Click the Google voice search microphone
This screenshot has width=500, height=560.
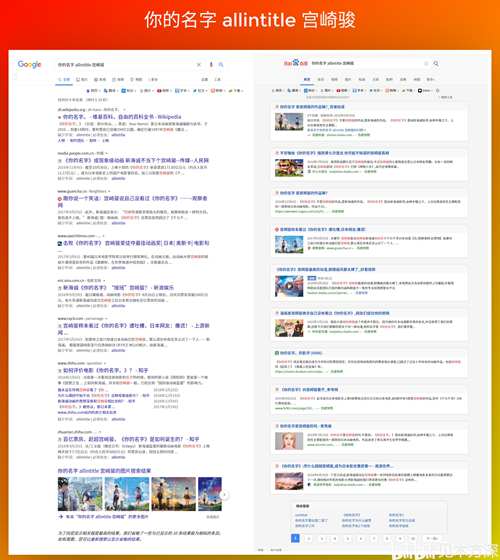point(211,65)
